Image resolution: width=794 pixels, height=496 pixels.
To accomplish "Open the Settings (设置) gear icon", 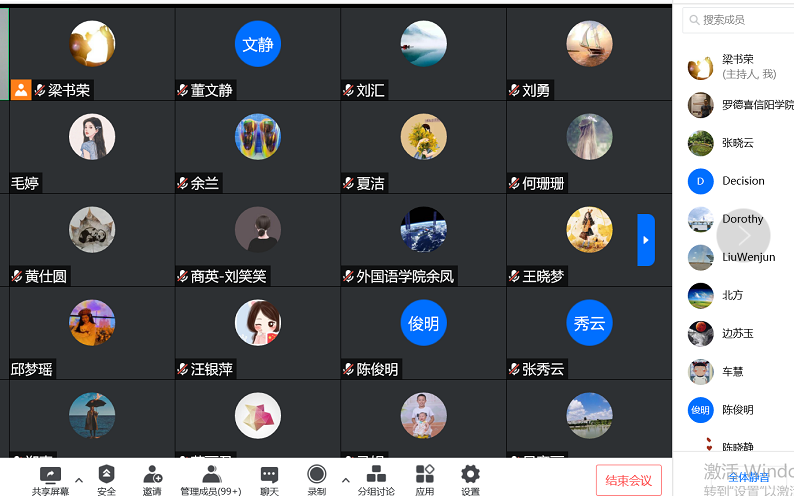I will [x=470, y=480].
